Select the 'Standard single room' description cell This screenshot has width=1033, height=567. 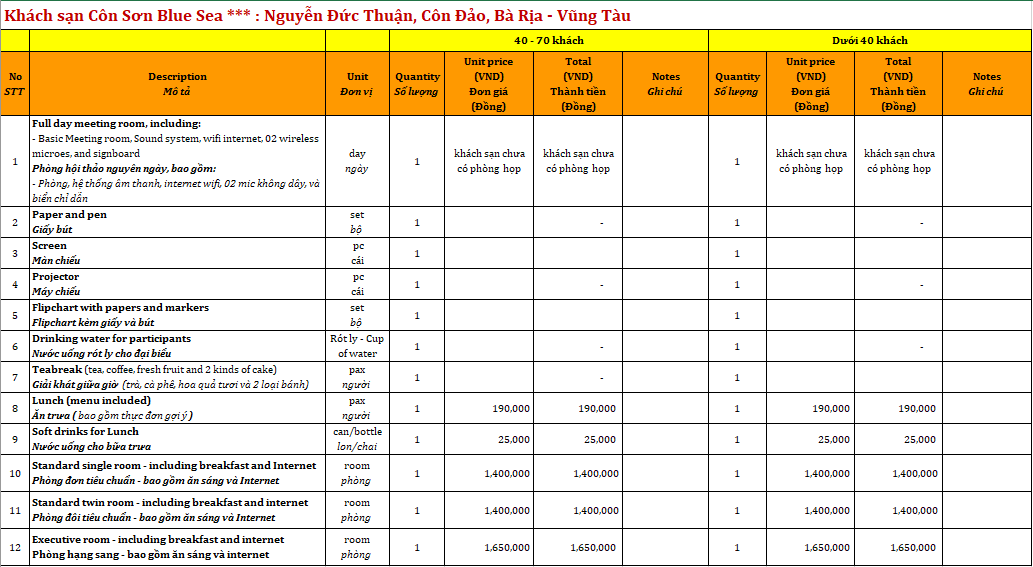(177, 473)
